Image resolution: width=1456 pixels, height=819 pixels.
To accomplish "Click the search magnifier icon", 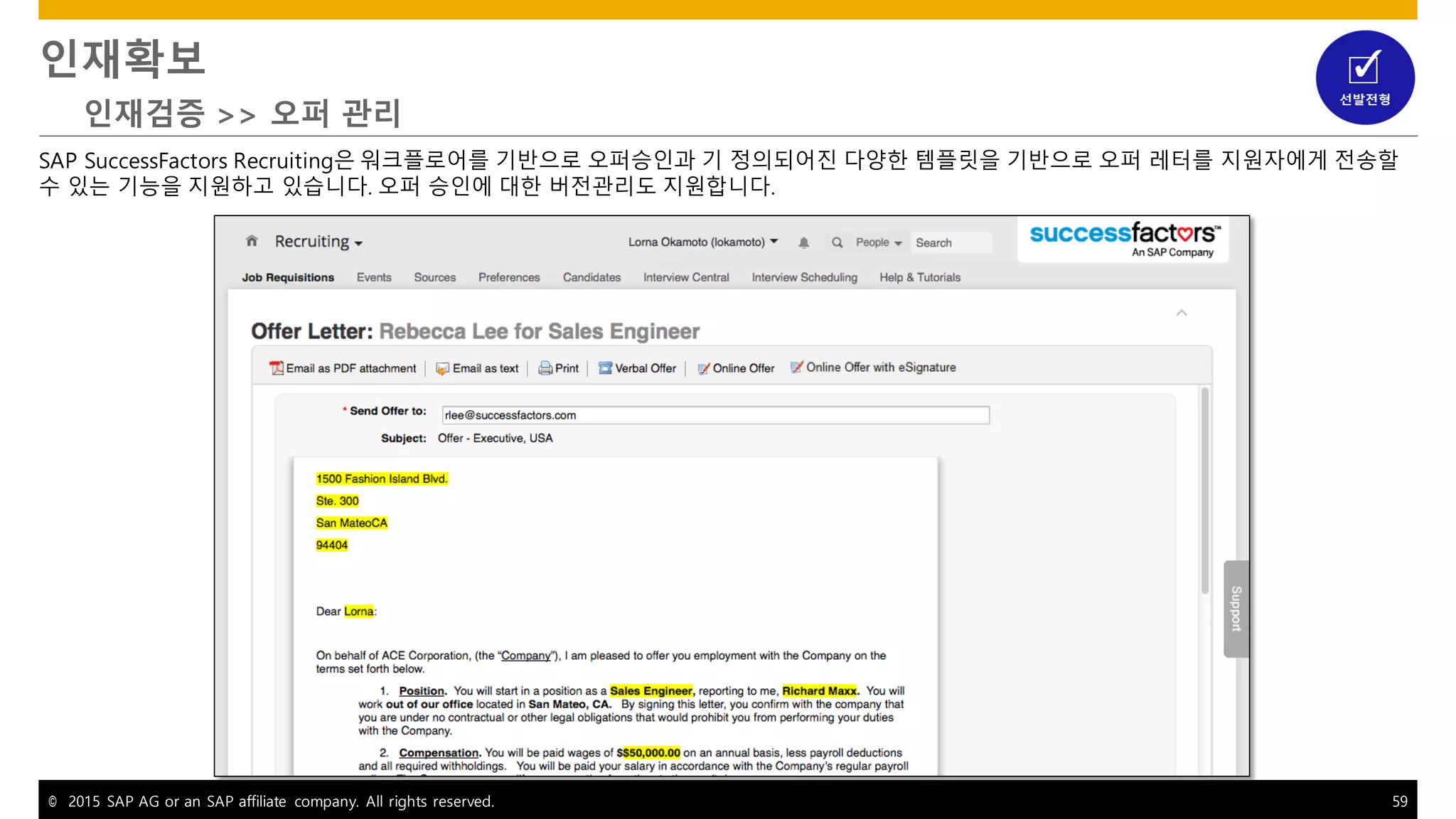I will [x=837, y=242].
